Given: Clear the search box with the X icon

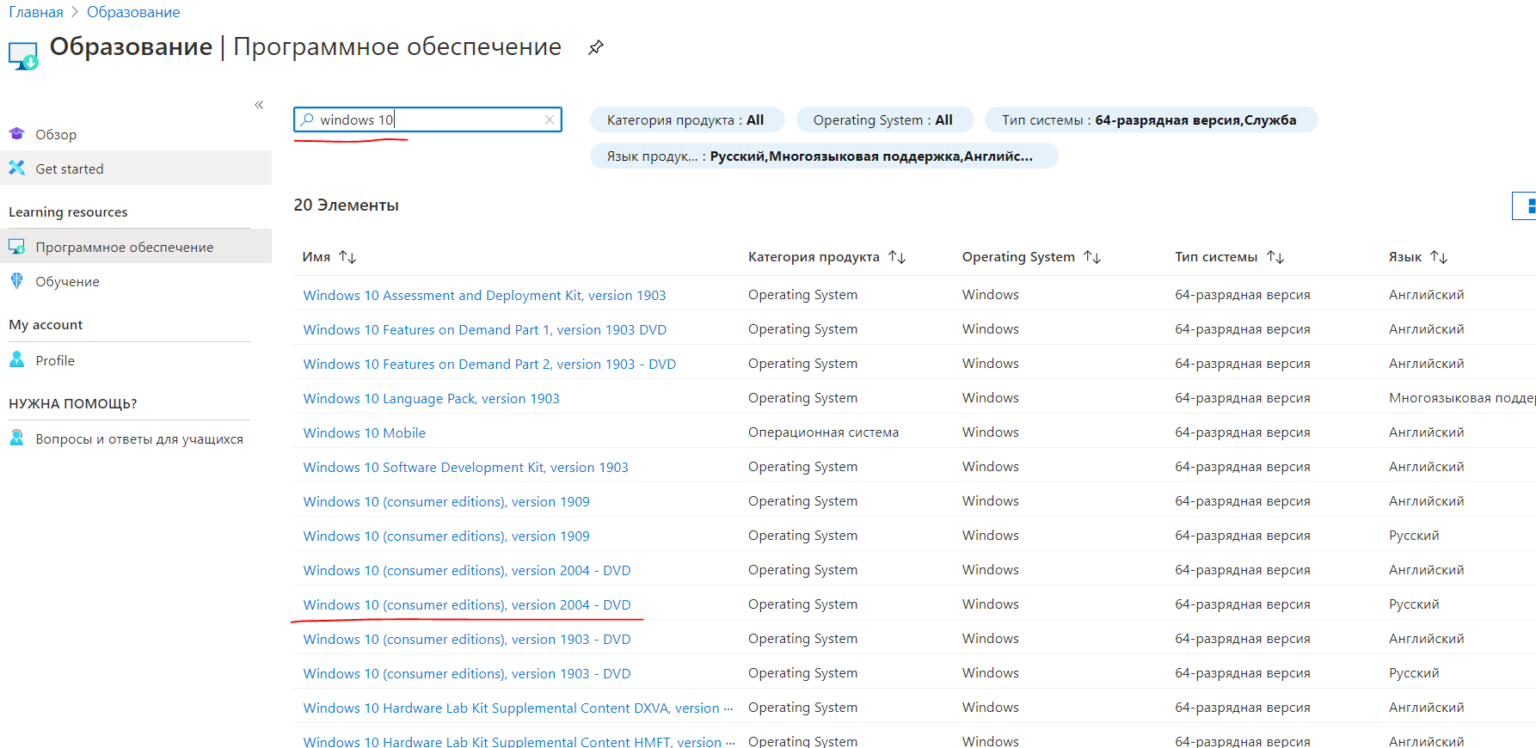Looking at the screenshot, I should [x=549, y=120].
